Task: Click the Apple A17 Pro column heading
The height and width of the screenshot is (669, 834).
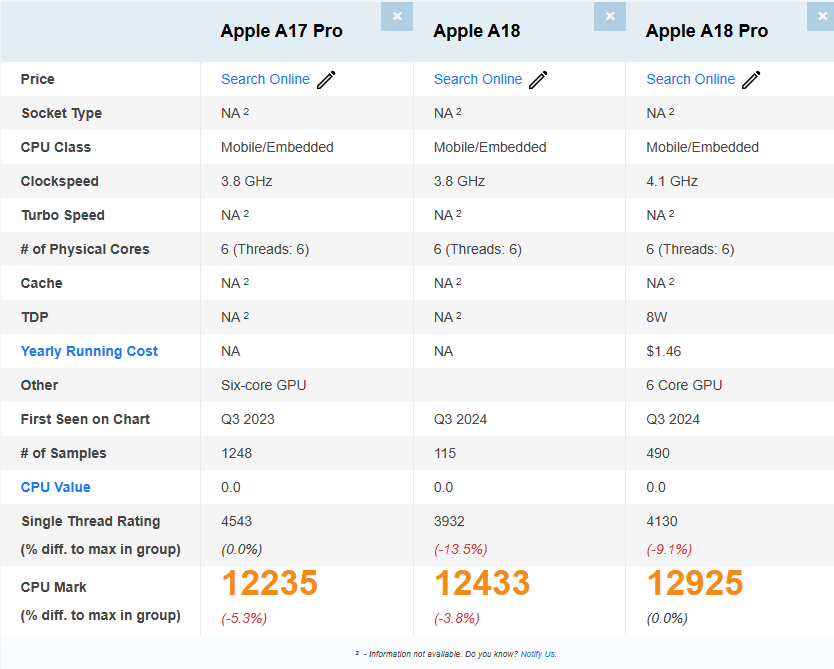Action: click(x=281, y=31)
